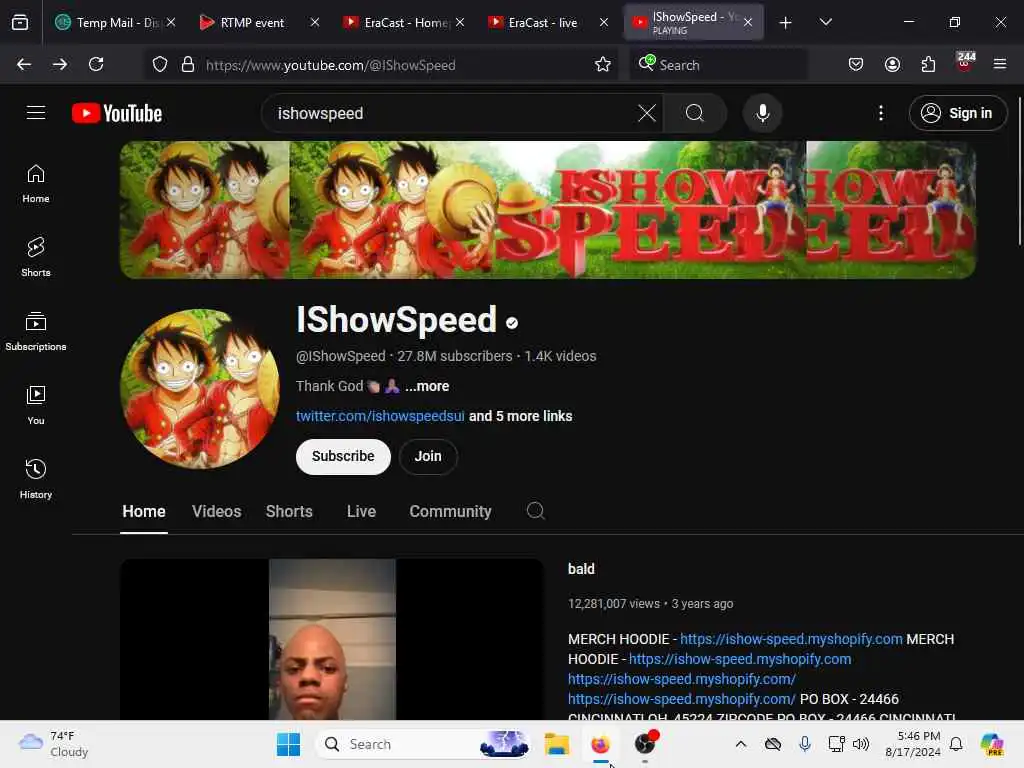1024x768 pixels.
Task: Subscribe to IShowSpeed
Action: tap(343, 456)
